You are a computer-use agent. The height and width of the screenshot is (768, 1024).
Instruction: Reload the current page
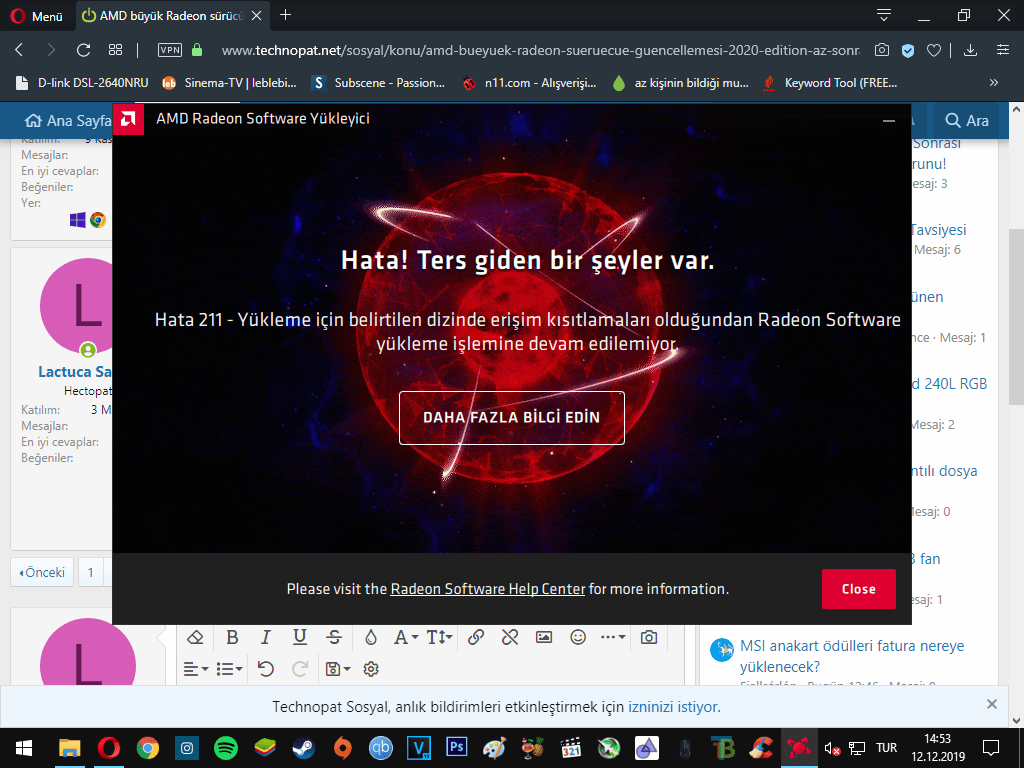[x=83, y=50]
